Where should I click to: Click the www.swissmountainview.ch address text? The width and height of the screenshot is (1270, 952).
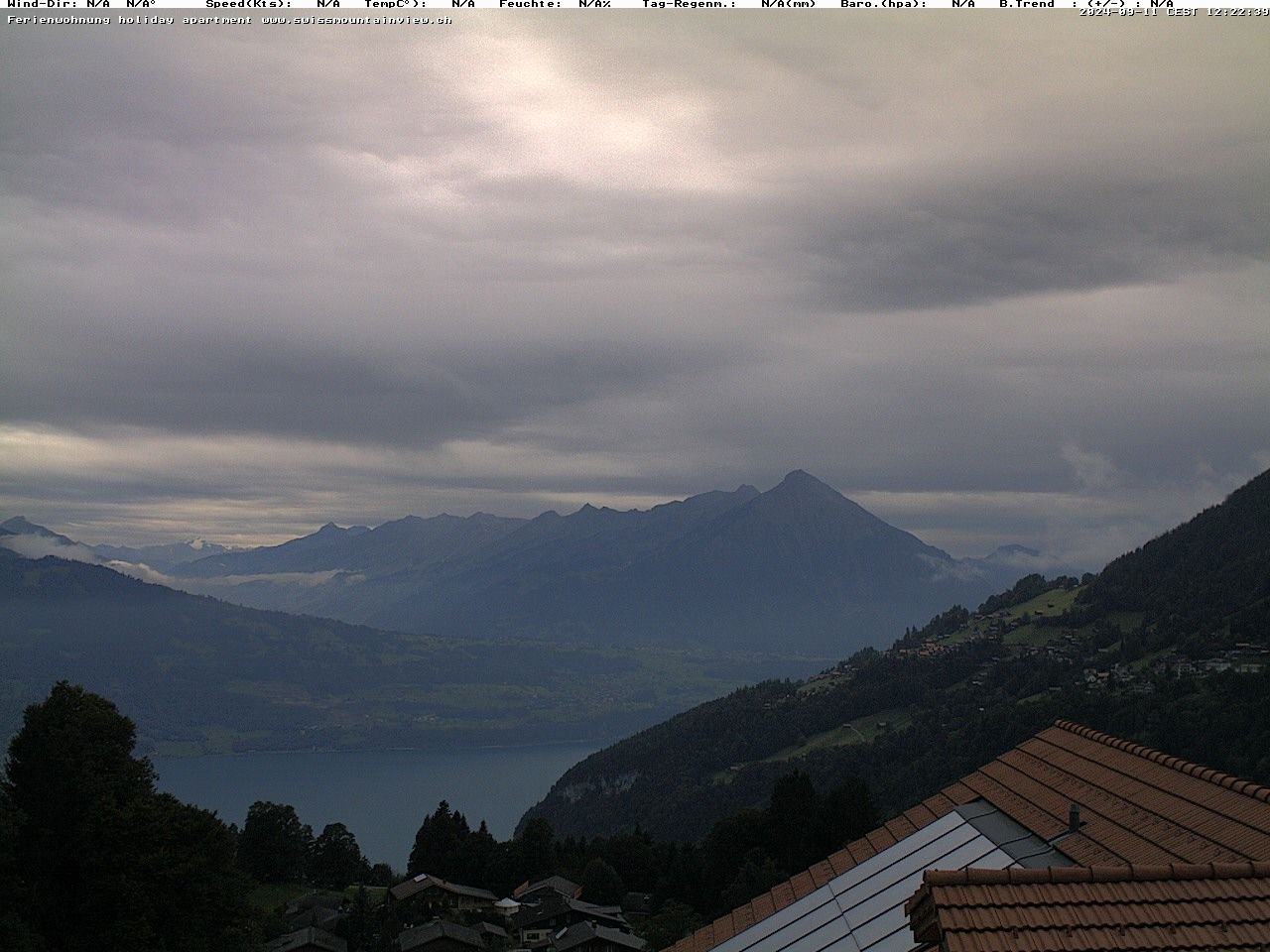(356, 19)
